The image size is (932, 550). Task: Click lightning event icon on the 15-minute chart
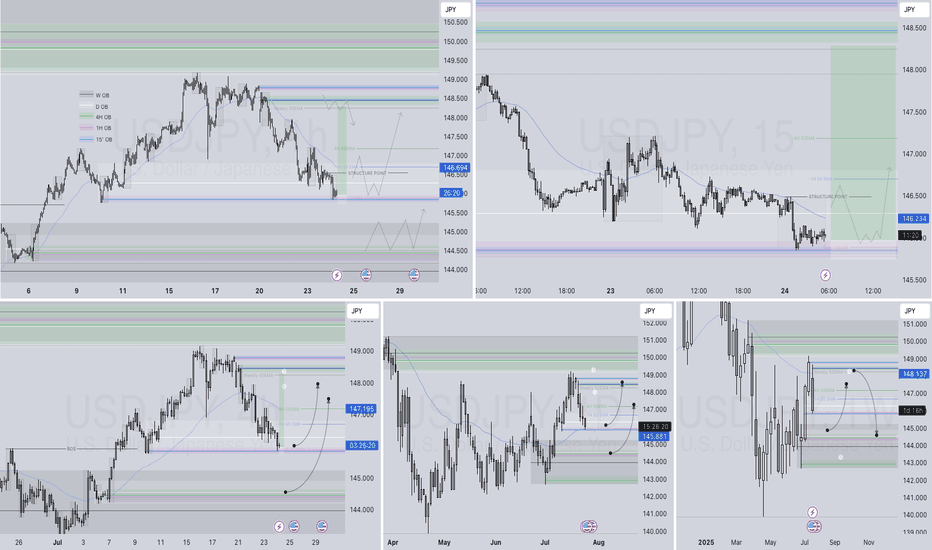826,275
